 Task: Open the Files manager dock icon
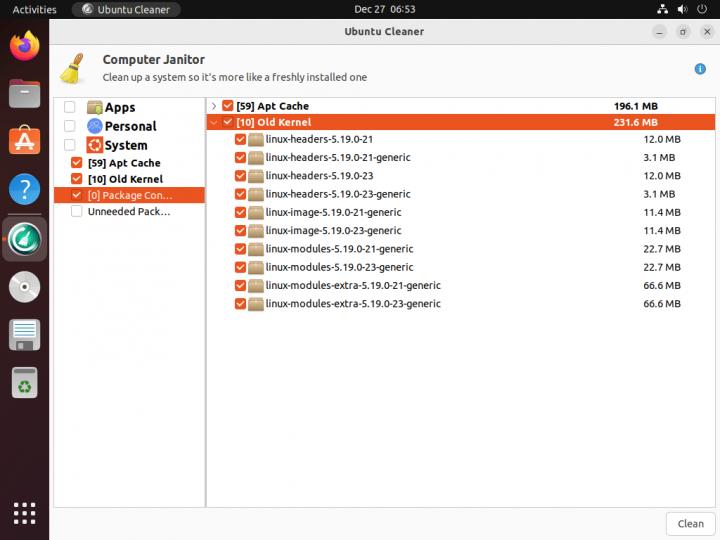coord(25,94)
